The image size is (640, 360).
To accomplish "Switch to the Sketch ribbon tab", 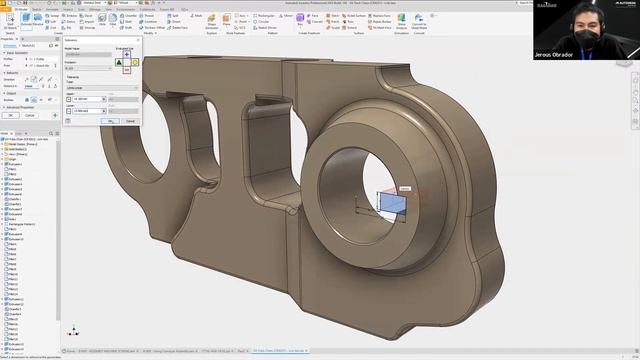I will point(36,9).
